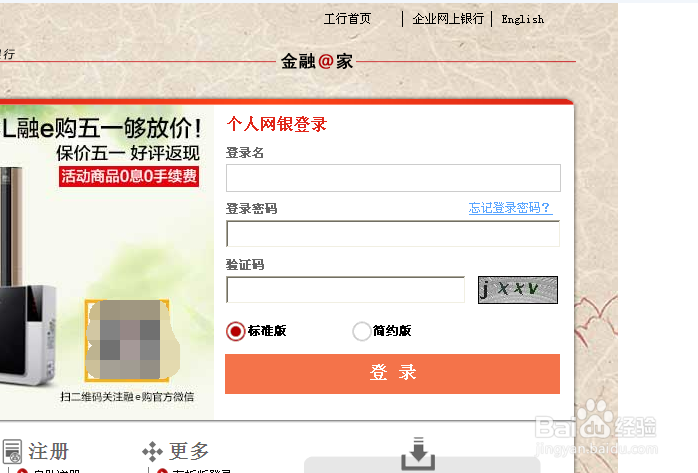
Task: Focus the 登录名 input field
Action: pos(393,178)
